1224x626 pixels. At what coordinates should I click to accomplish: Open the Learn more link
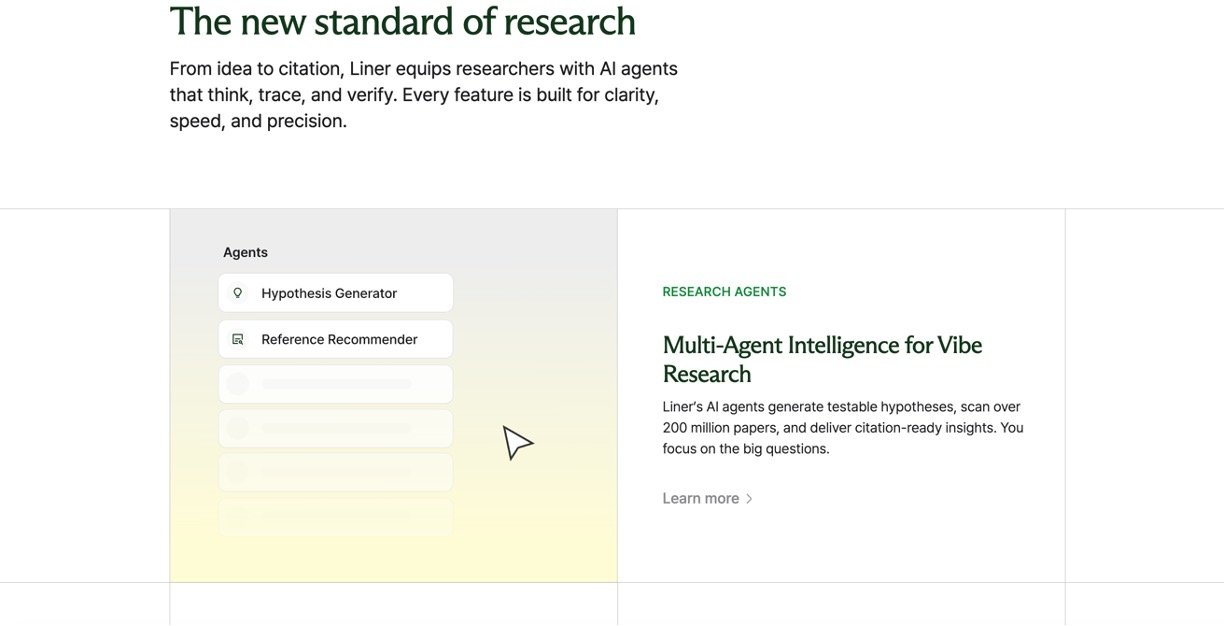(x=701, y=498)
